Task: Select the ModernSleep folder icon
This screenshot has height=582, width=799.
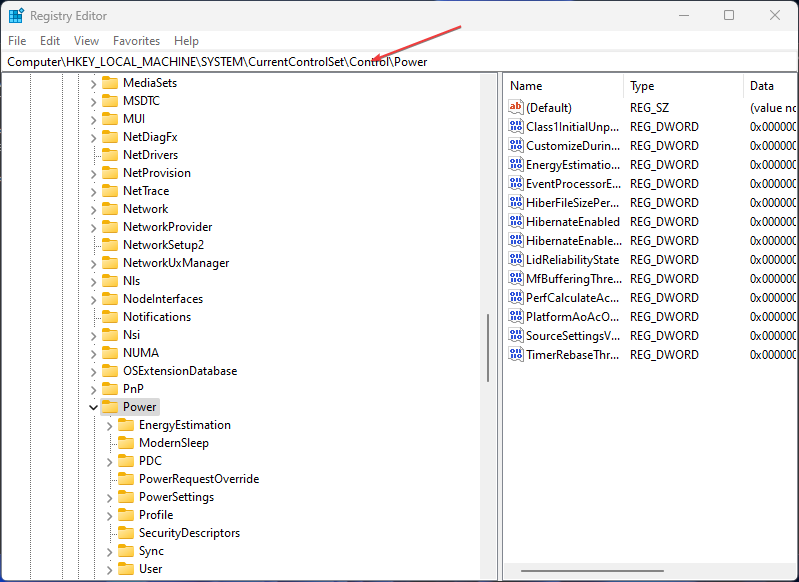Action: (x=126, y=443)
